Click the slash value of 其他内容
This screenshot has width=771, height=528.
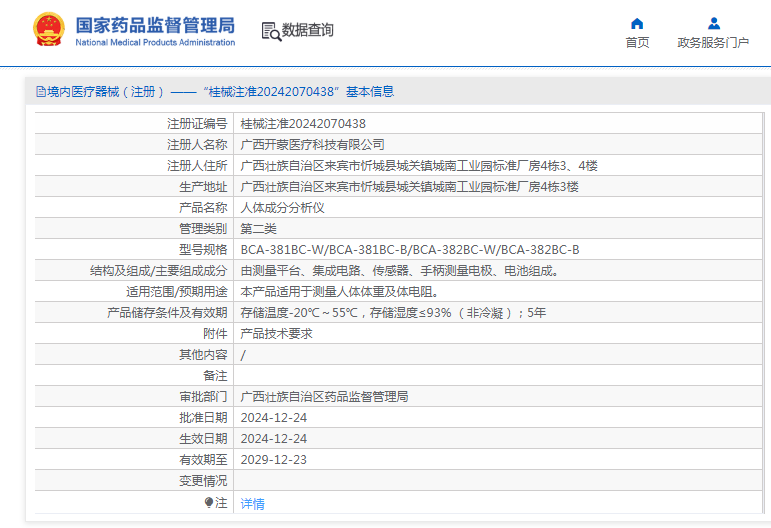[243, 355]
